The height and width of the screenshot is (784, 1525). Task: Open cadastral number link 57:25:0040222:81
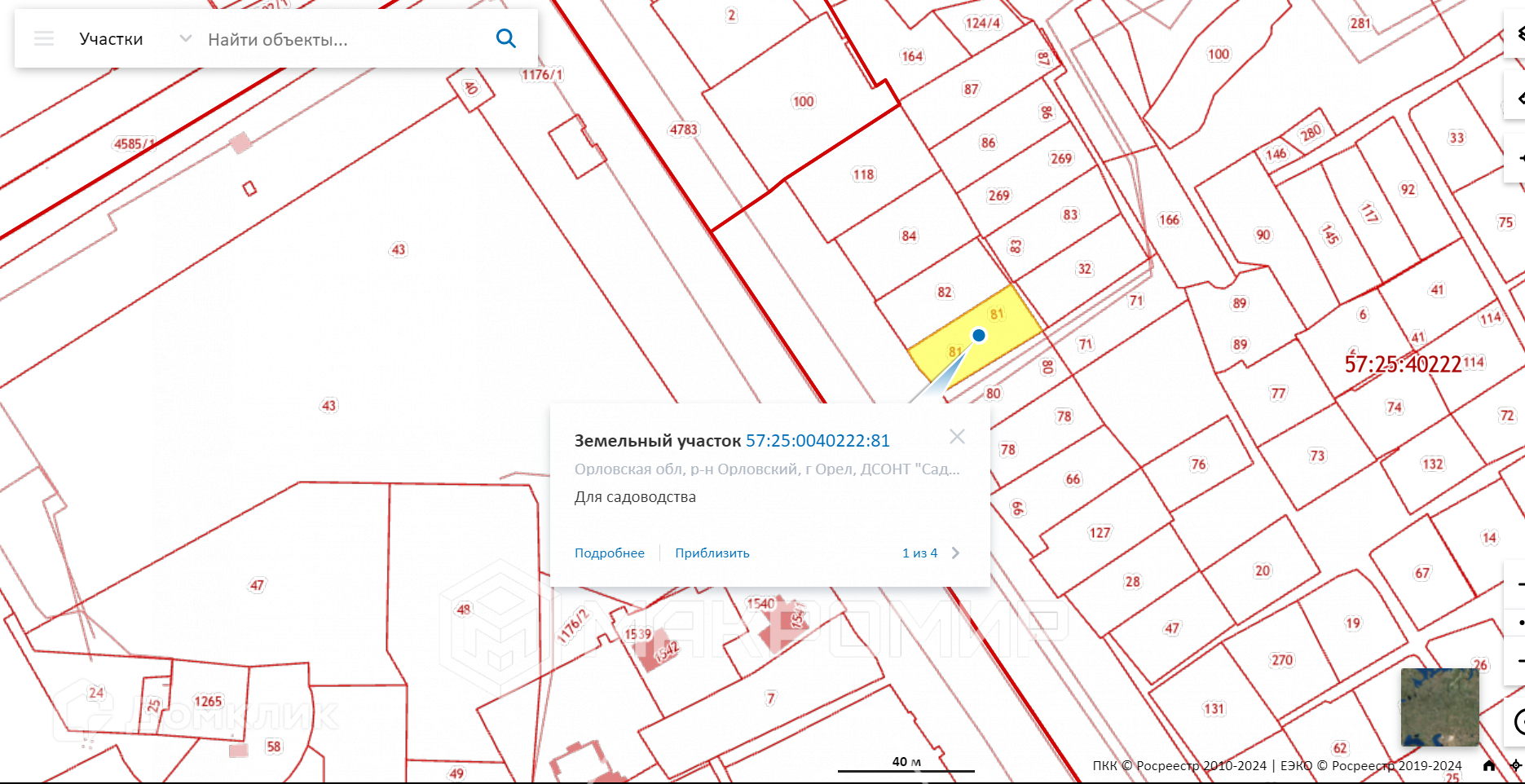pyautogui.click(x=818, y=441)
